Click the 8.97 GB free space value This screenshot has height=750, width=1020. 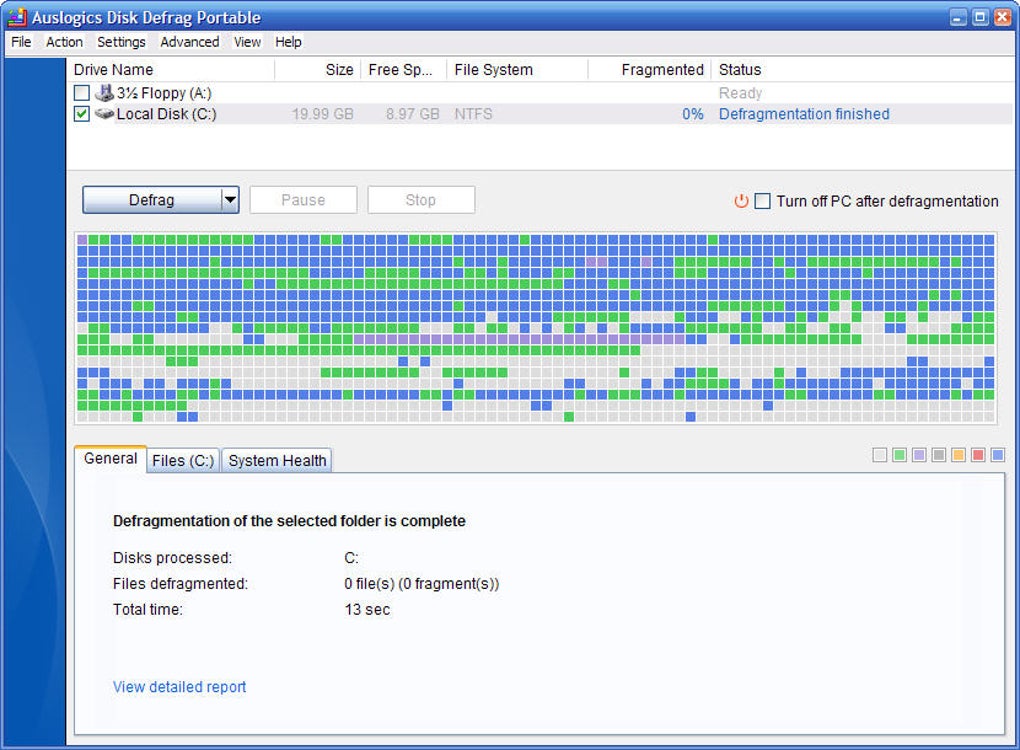point(412,114)
